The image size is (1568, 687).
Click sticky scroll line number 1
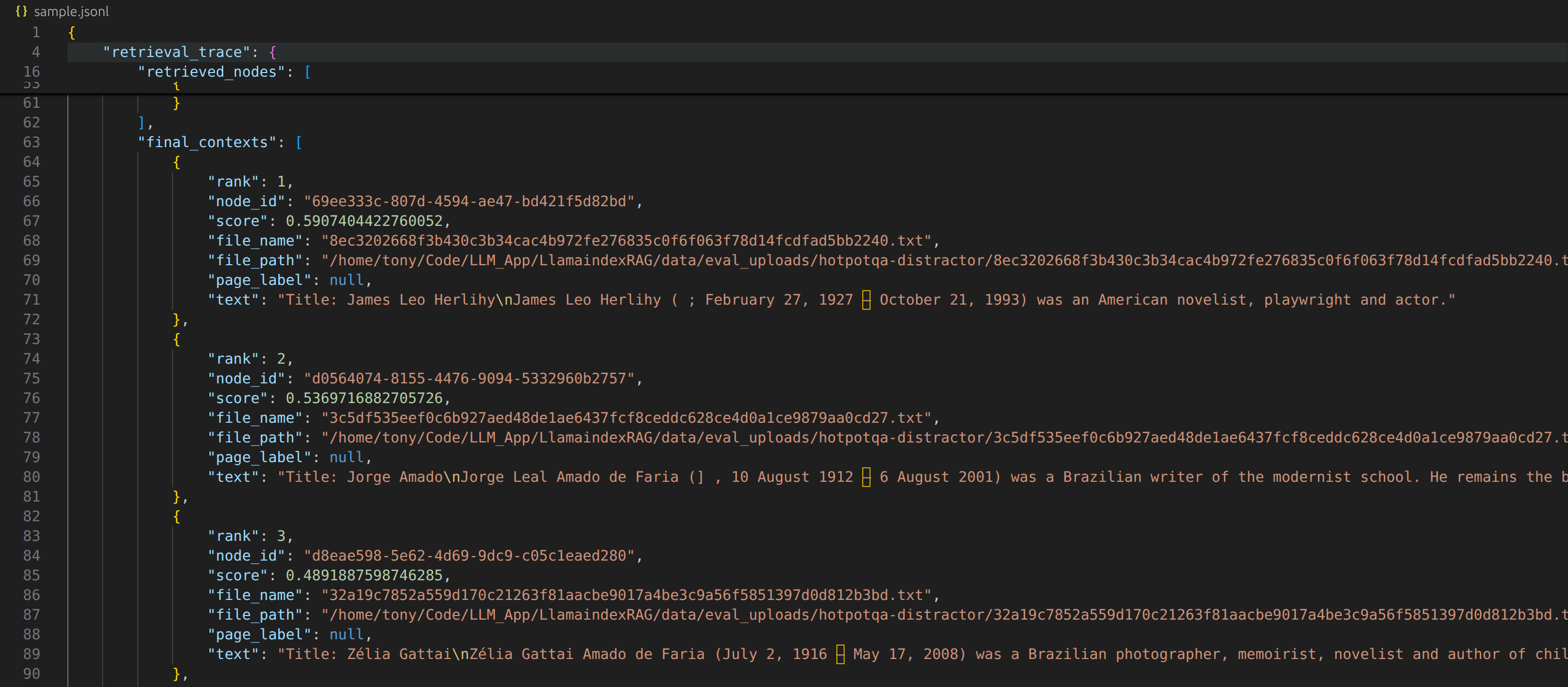pyautogui.click(x=36, y=32)
